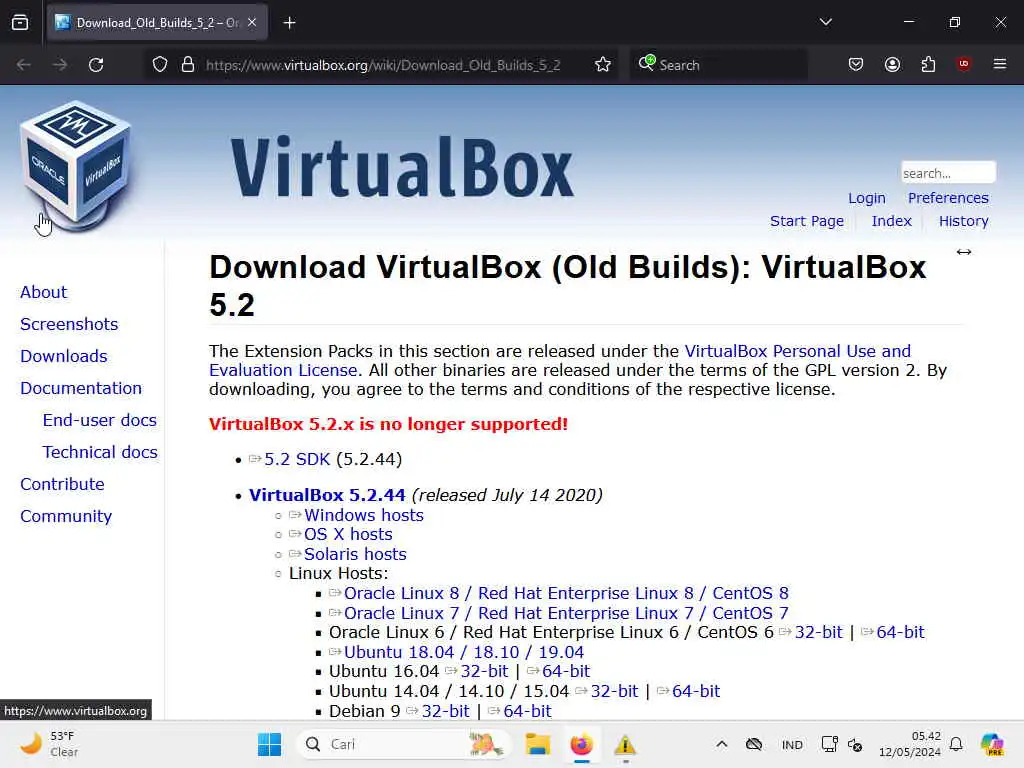Open Save to Pocket icon
The width and height of the screenshot is (1024, 768).
(856, 64)
